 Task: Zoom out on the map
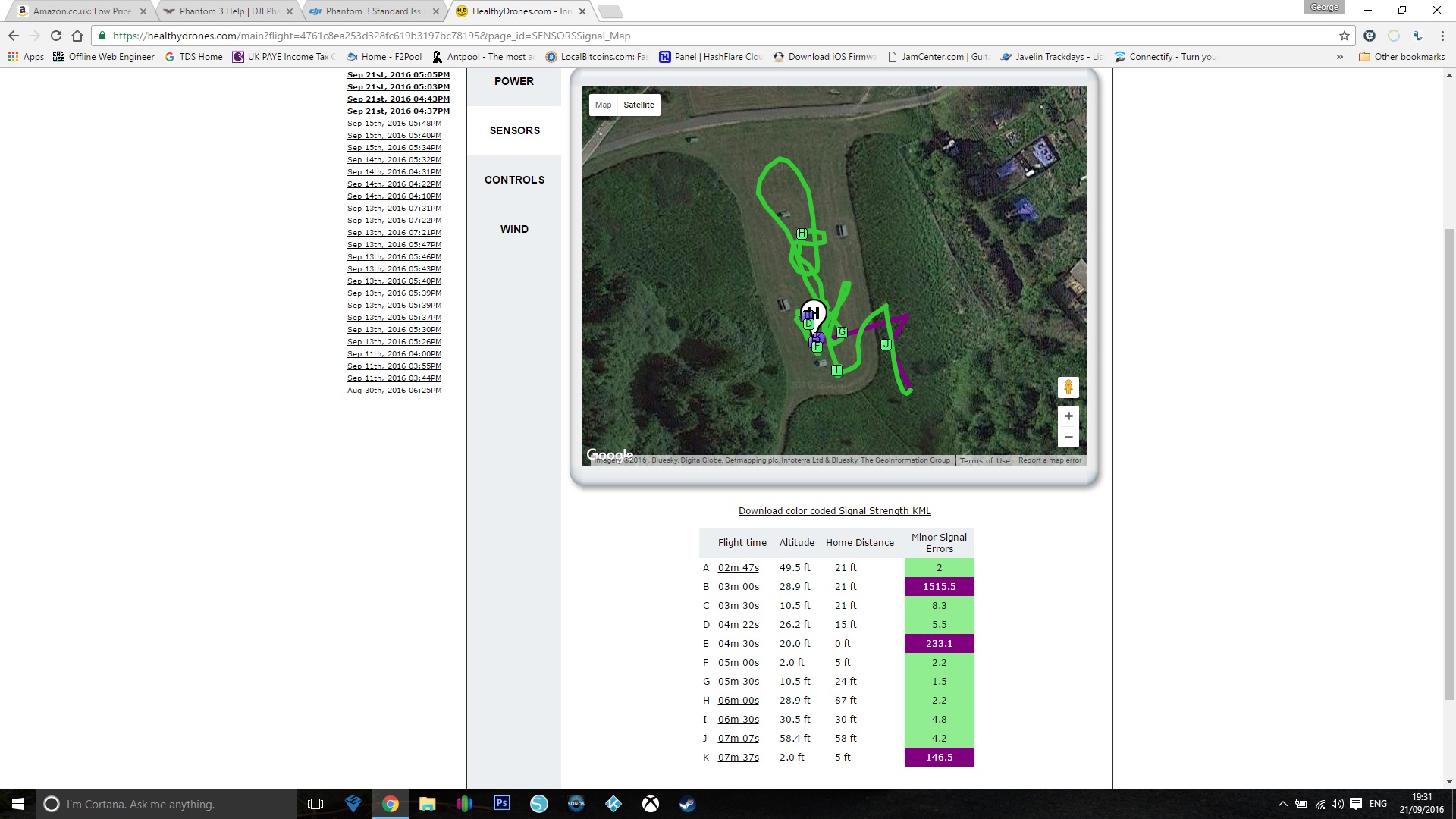tap(1068, 437)
